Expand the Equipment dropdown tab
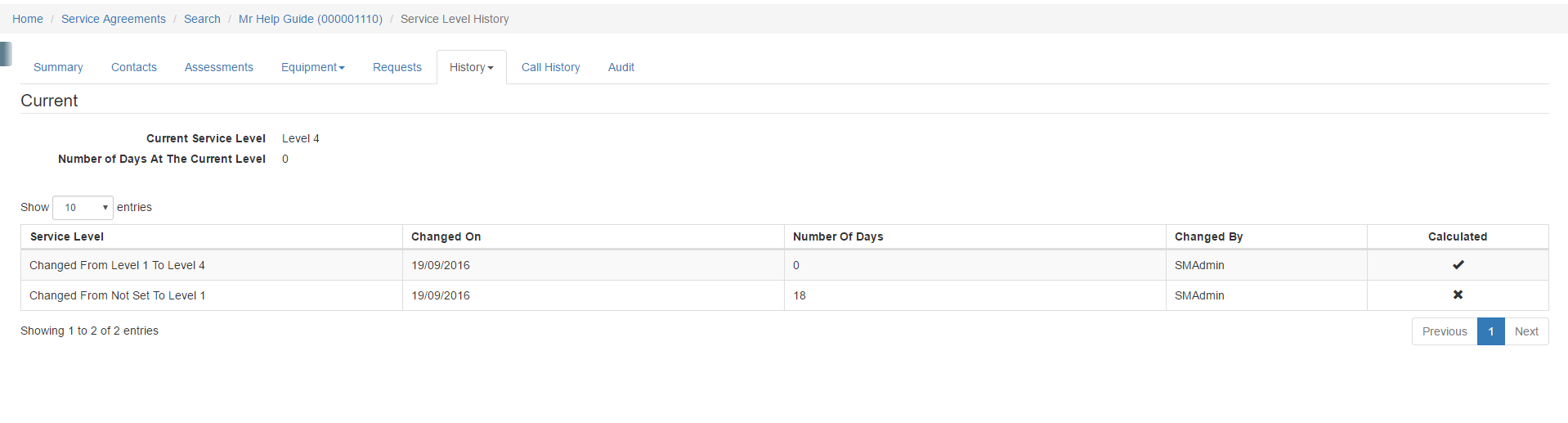1568x423 pixels. pyautogui.click(x=312, y=67)
